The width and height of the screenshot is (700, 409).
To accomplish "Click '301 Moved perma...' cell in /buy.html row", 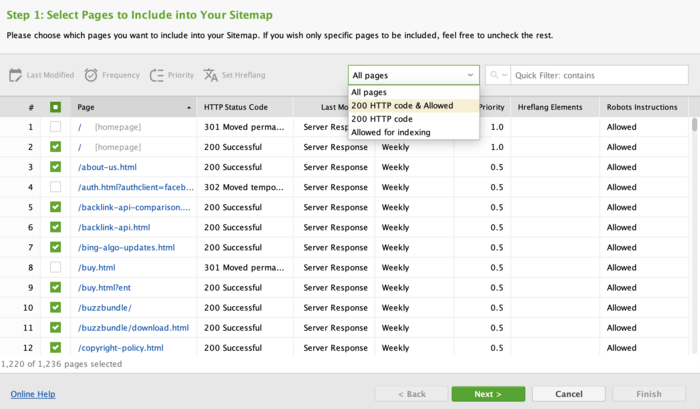I will coord(244,267).
